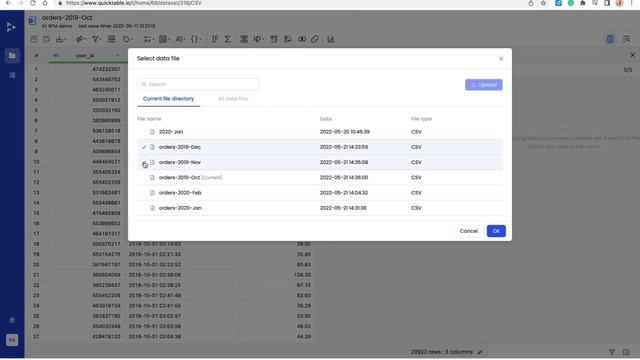Click the Sigma sum toolbar icon
This screenshot has width=640, height=360.
[228, 39]
